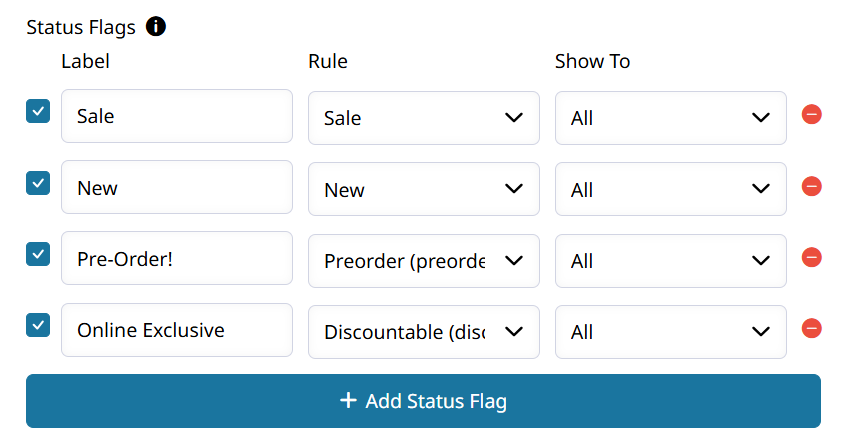Uncheck the Sale flag checkbox

click(38, 111)
